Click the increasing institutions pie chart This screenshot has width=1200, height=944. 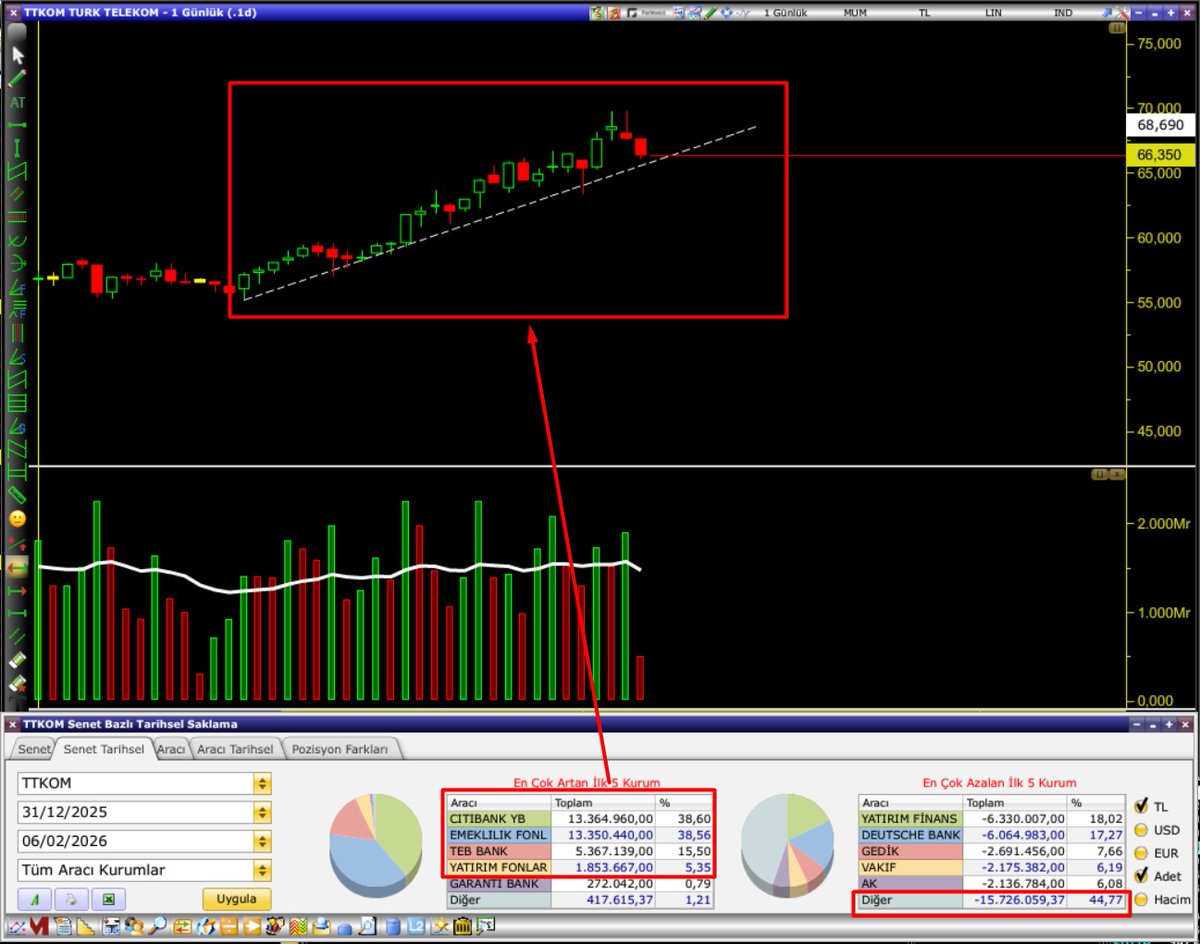tap(377, 846)
